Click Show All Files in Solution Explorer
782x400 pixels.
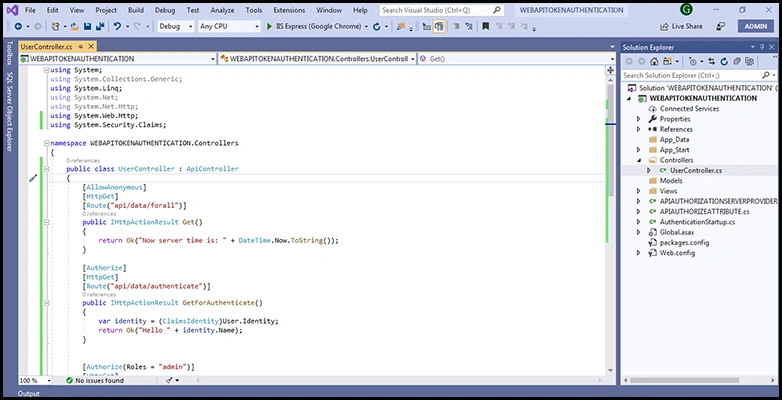pyautogui.click(x=749, y=62)
